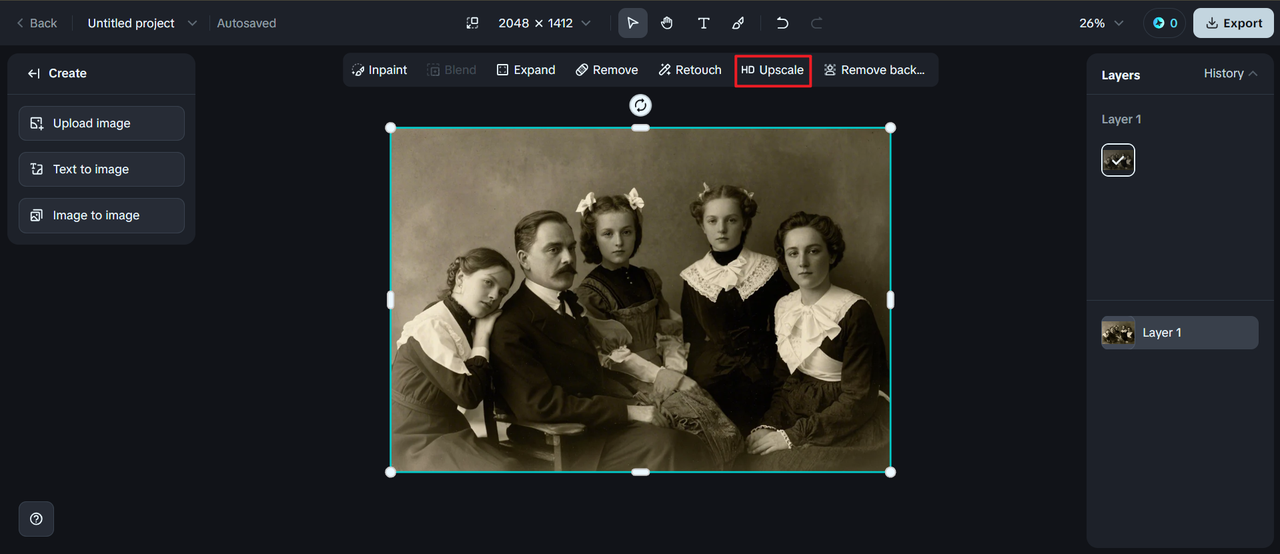Click the Autosaved status text
Screen dimensions: 1280x554
(x=247, y=23)
